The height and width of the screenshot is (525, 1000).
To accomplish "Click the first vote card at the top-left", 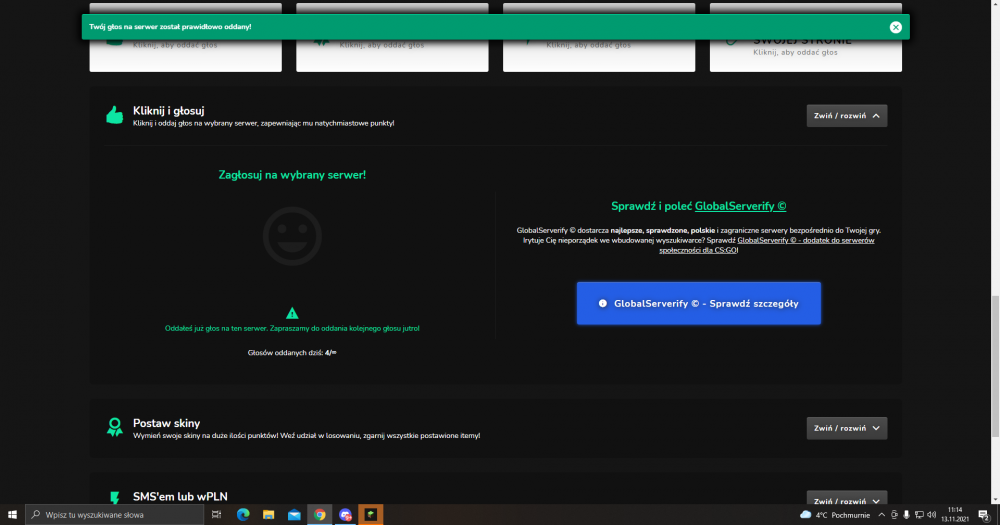I will point(186,37).
